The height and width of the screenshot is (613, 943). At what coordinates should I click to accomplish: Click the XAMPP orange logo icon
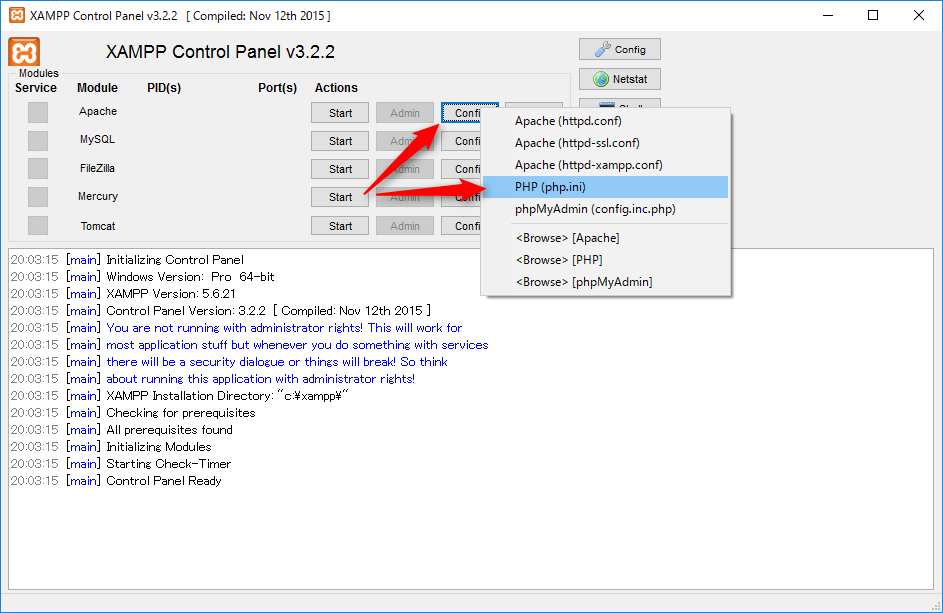pos(24,52)
